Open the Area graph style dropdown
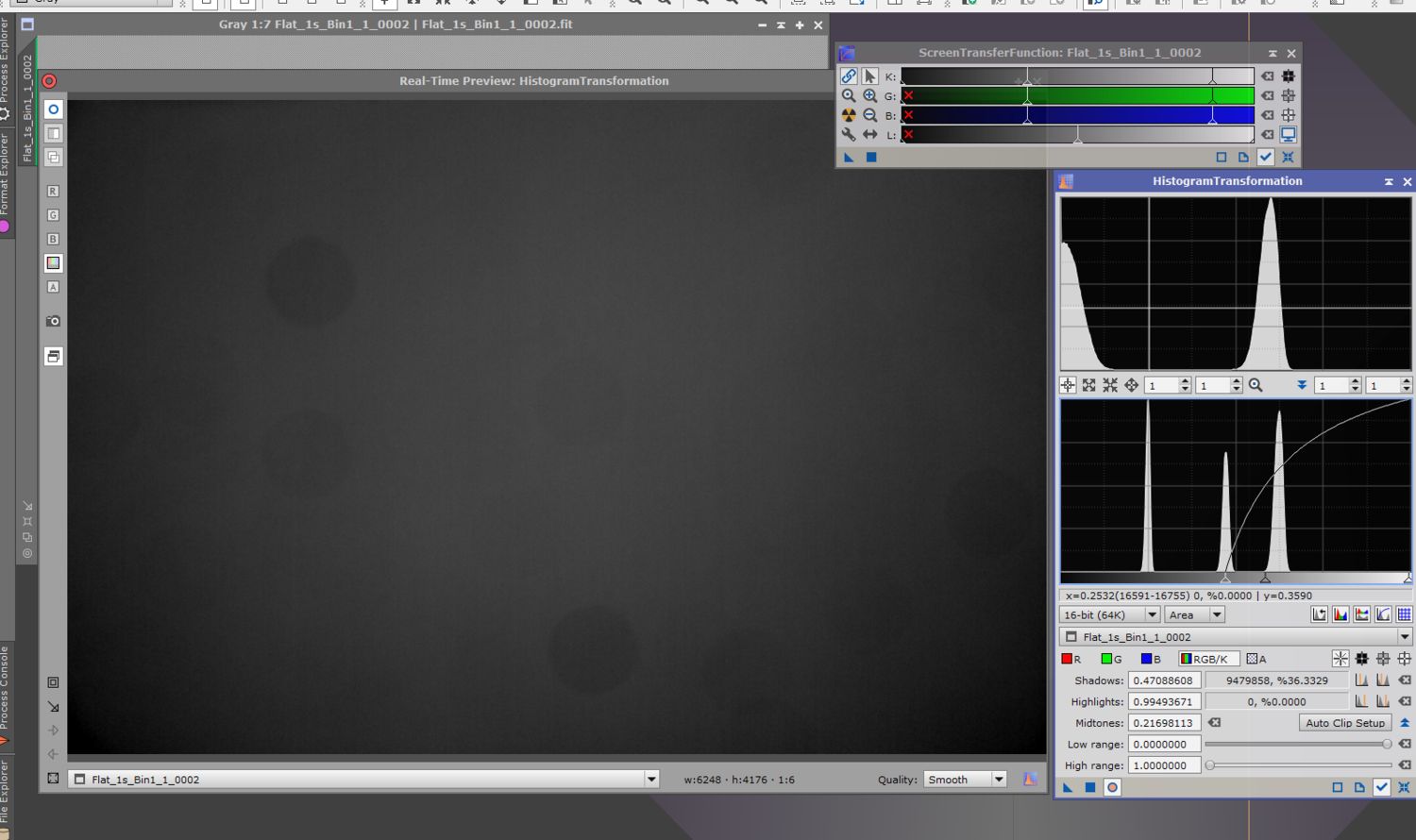The width and height of the screenshot is (1416, 840). [1194, 614]
